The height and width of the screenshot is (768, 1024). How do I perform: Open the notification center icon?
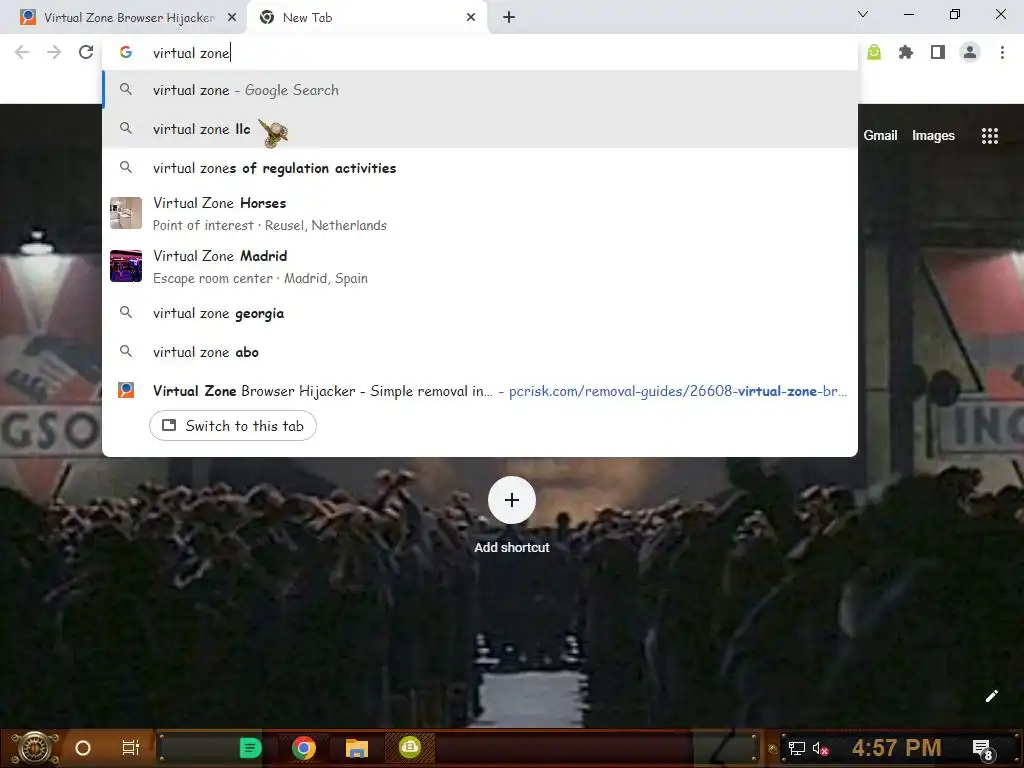click(x=982, y=749)
